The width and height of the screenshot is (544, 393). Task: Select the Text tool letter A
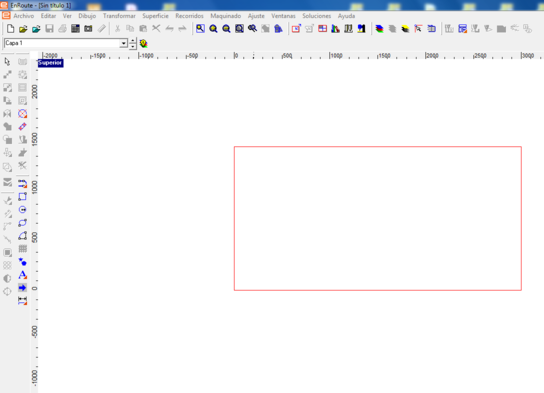(x=23, y=275)
